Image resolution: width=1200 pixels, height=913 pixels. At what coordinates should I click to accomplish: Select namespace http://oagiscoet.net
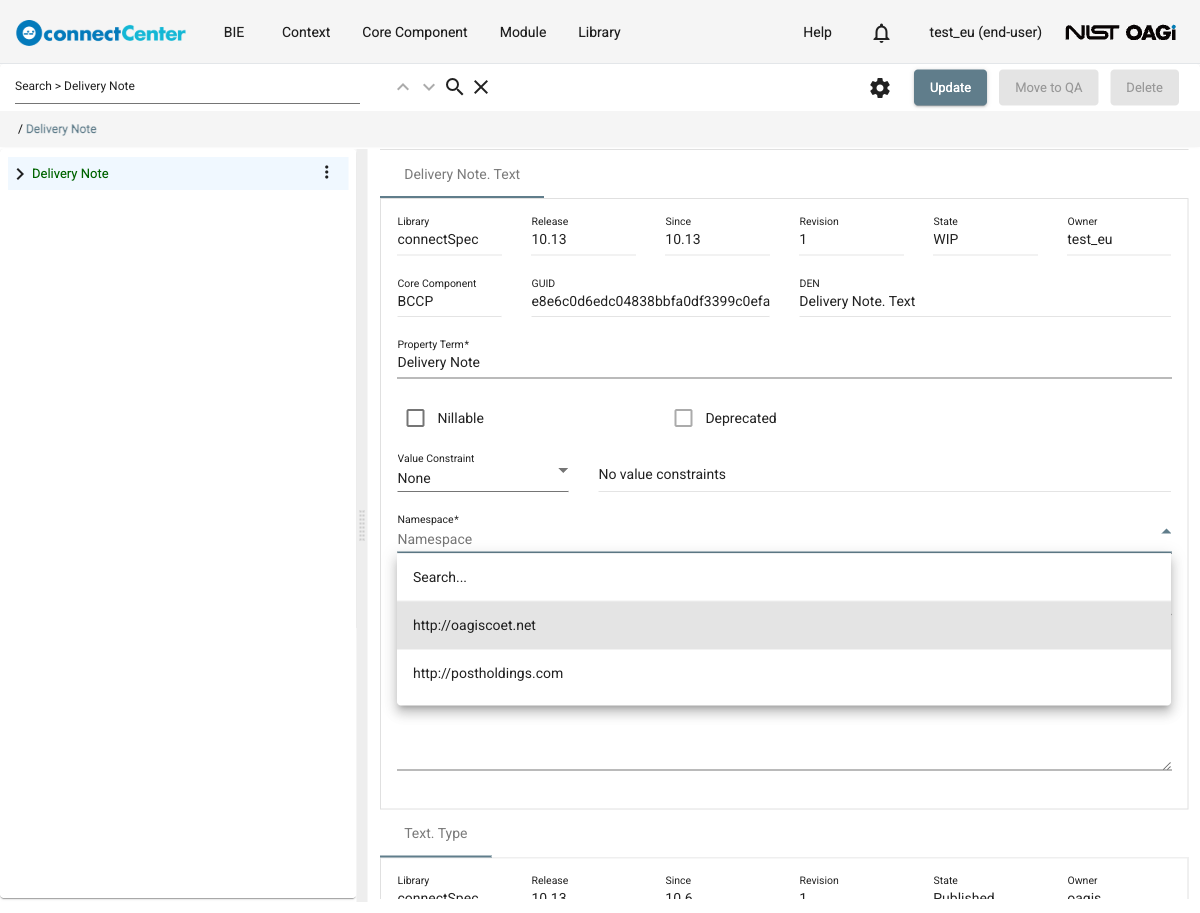pos(784,625)
